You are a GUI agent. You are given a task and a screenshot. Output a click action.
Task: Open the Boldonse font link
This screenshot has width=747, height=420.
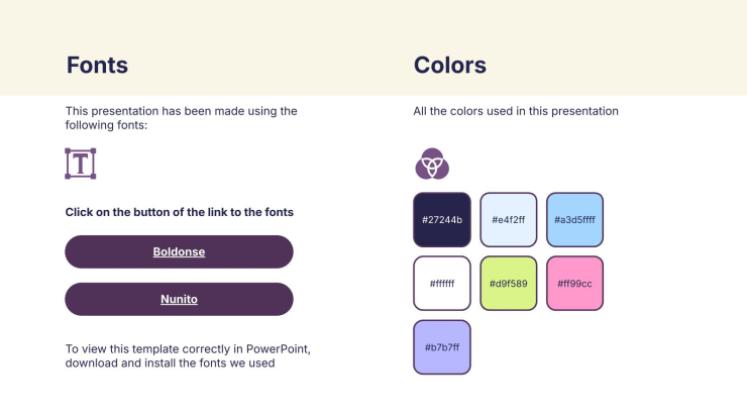pos(179,252)
